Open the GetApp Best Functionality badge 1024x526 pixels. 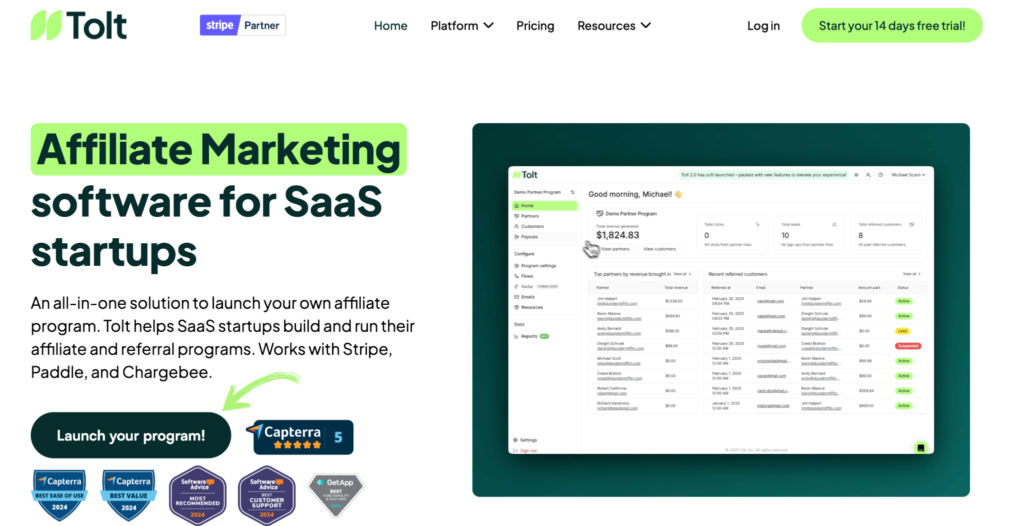[x=335, y=495]
